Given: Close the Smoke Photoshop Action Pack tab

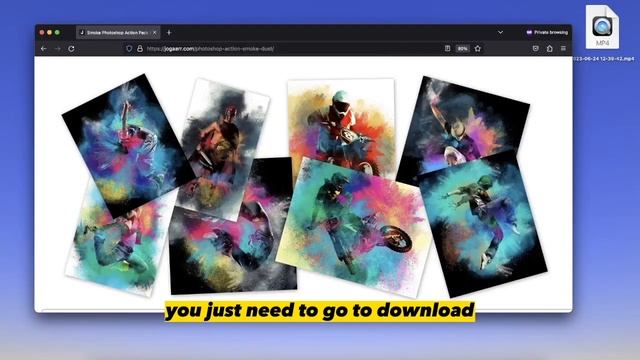Looking at the screenshot, I should [x=154, y=32].
